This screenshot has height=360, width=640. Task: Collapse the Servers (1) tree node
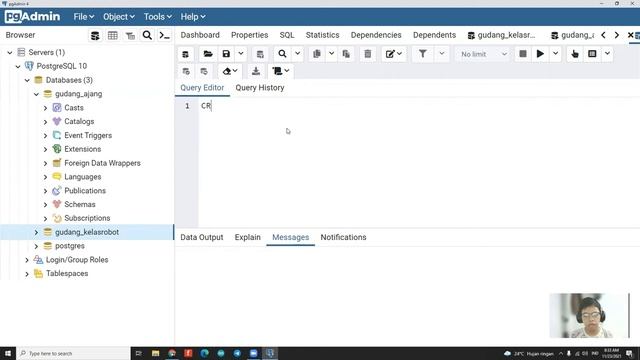(10, 52)
